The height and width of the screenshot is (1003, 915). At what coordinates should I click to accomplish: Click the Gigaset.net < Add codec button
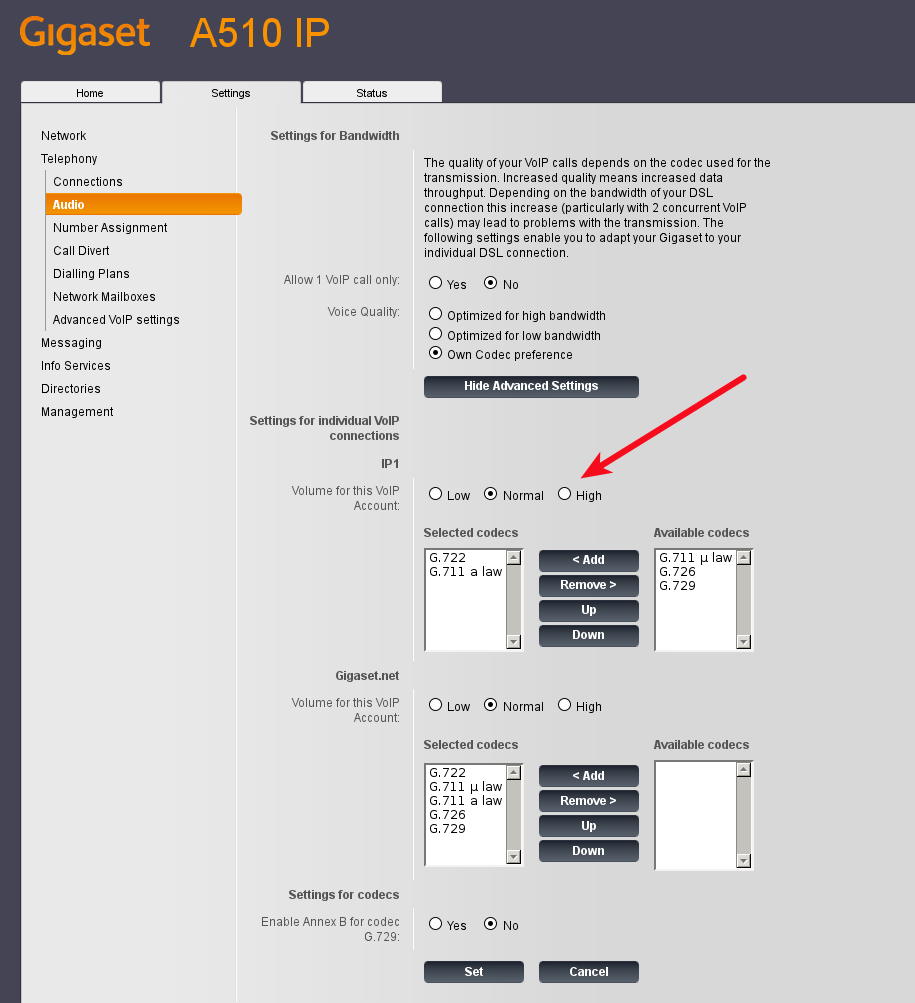pyautogui.click(x=589, y=776)
